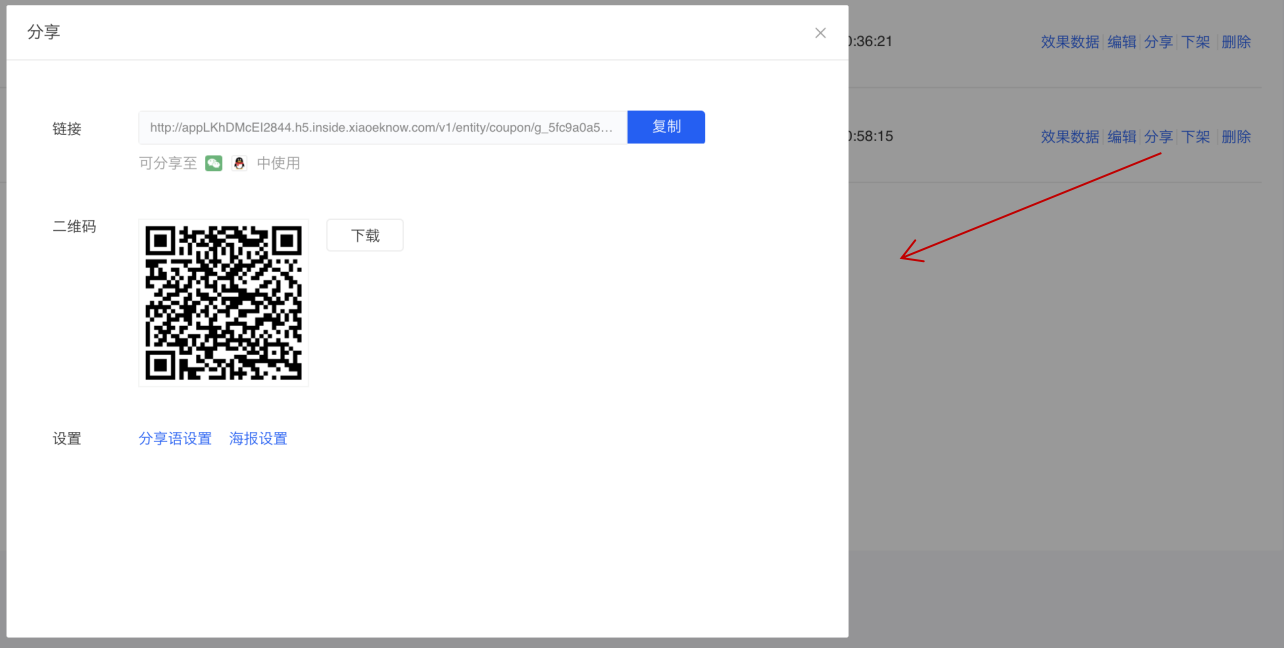Select the coupon URL field

383,127
